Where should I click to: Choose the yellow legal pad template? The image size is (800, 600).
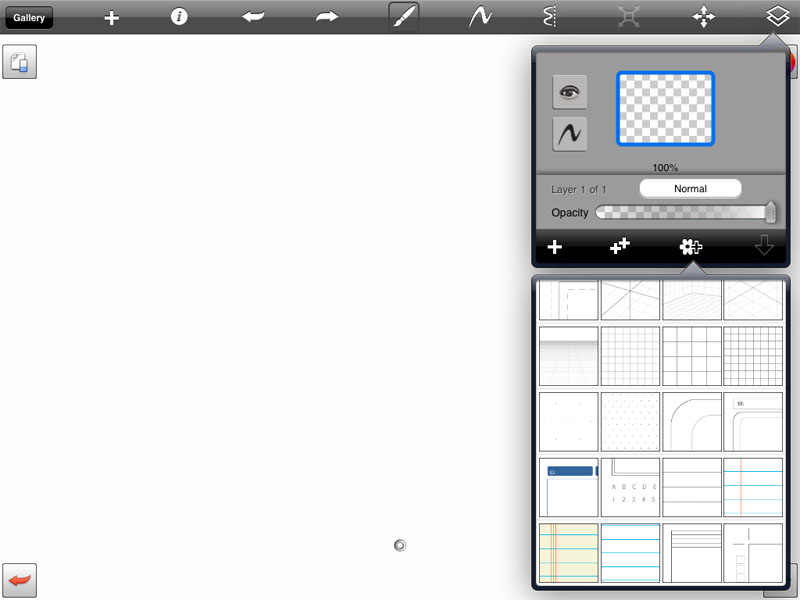click(568, 553)
